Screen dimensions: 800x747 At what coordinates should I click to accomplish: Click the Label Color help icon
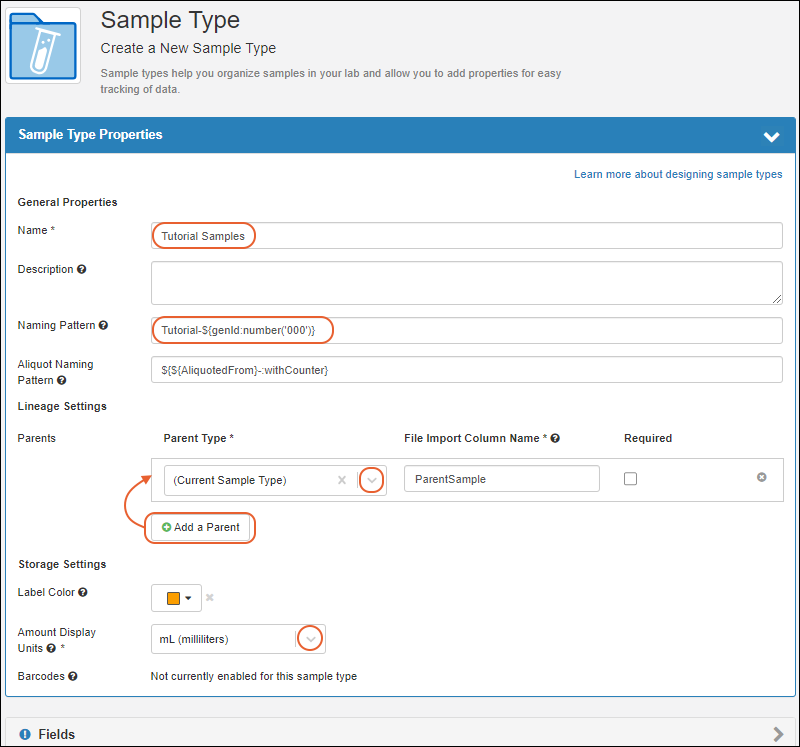[x=83, y=592]
